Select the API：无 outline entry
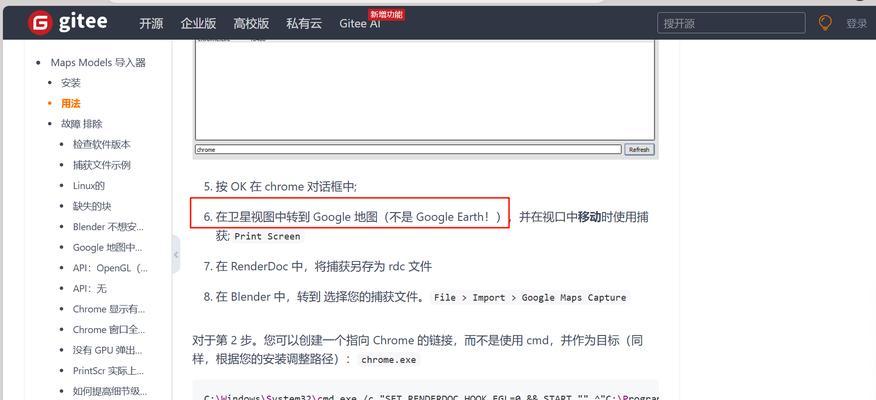876x400 pixels. click(89, 289)
